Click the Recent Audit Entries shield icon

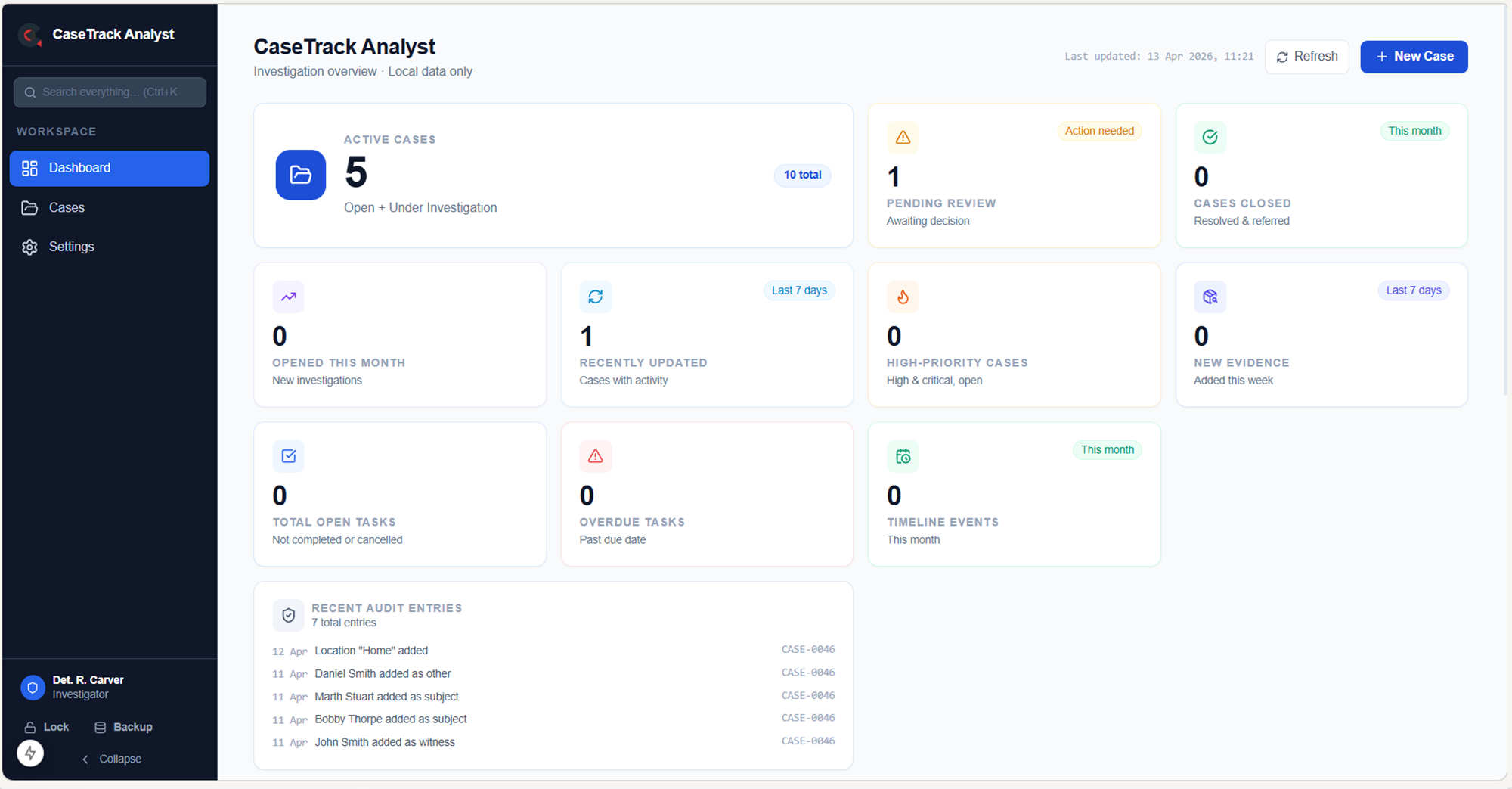[288, 615]
